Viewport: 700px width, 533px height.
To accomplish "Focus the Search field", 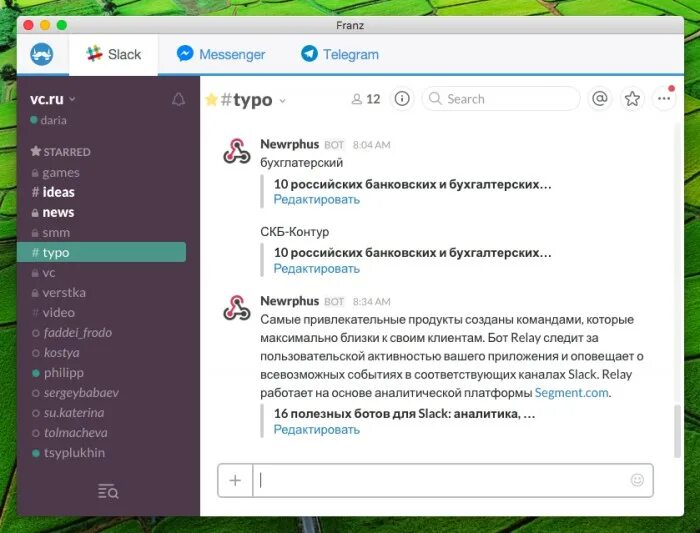I will 500,99.
